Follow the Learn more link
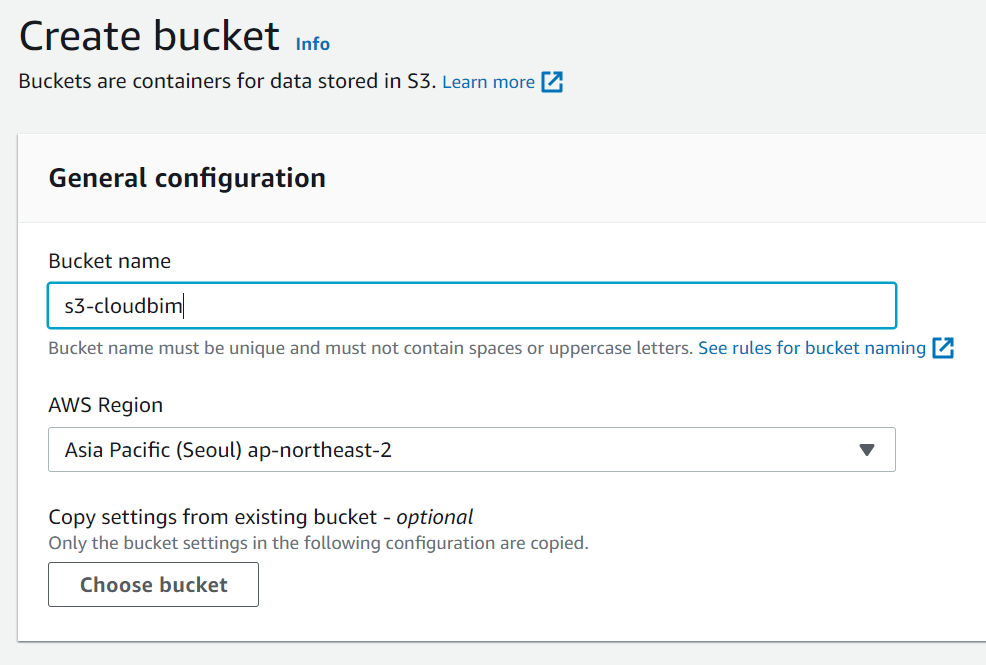Image resolution: width=986 pixels, height=665 pixels. click(x=488, y=82)
